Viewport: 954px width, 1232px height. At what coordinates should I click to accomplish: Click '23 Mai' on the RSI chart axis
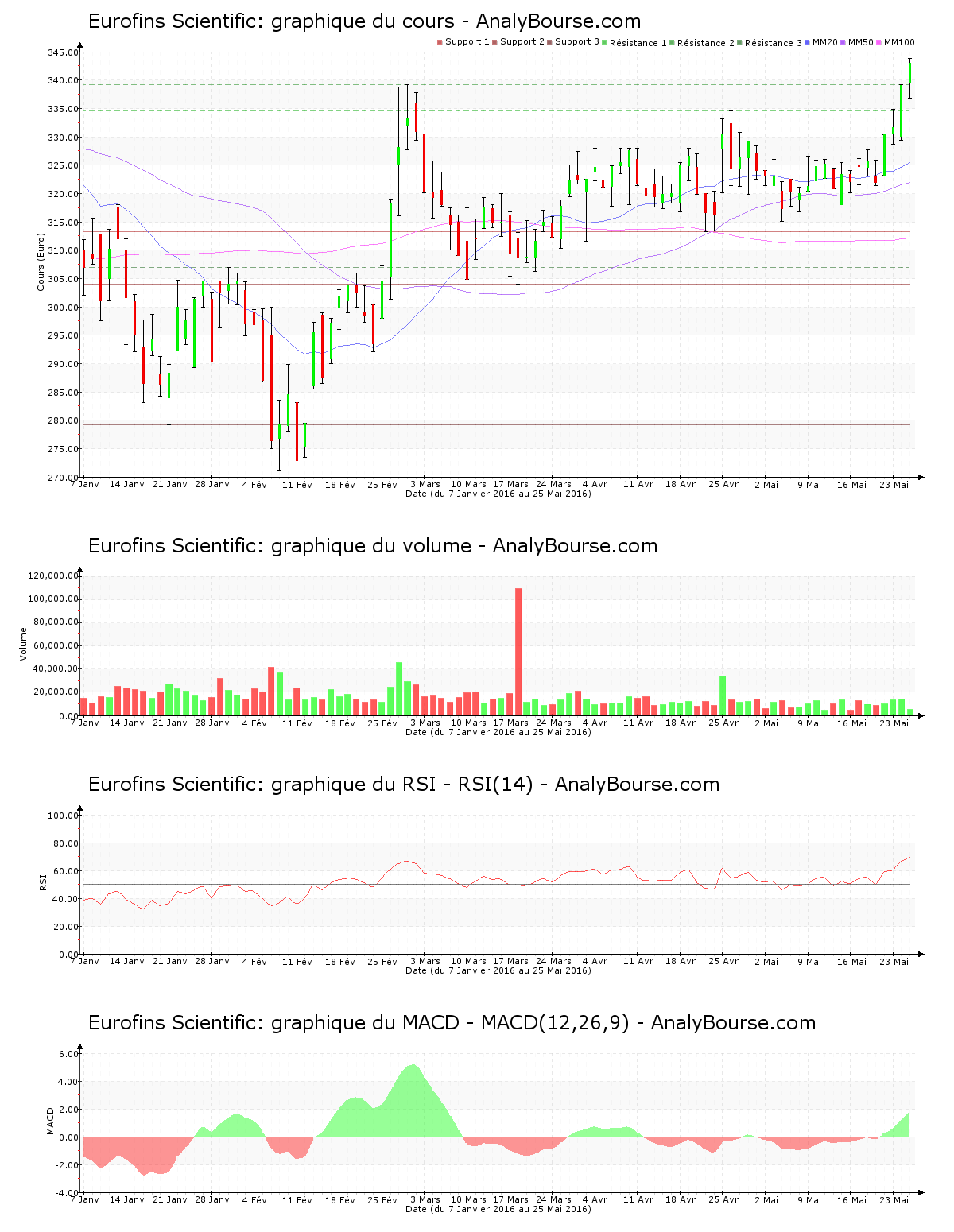pos(894,961)
